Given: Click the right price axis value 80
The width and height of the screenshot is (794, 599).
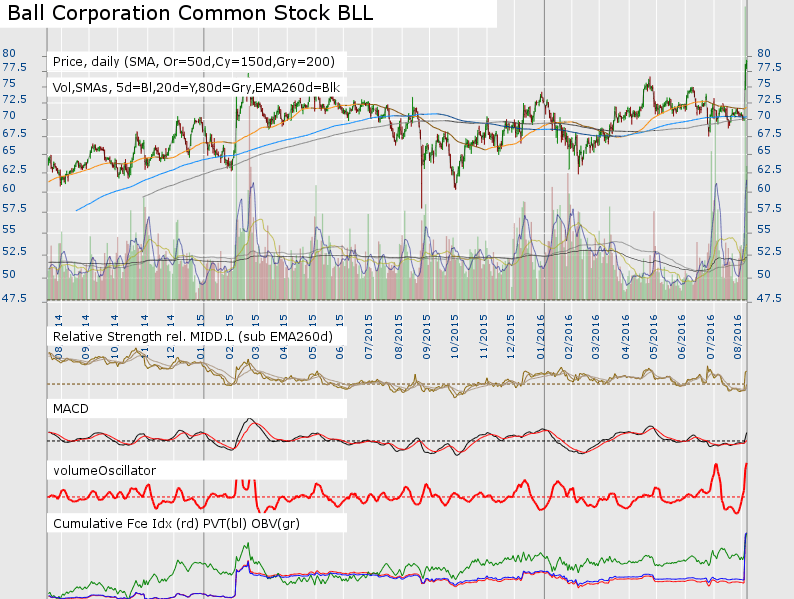Looking at the screenshot, I should pos(764,53).
